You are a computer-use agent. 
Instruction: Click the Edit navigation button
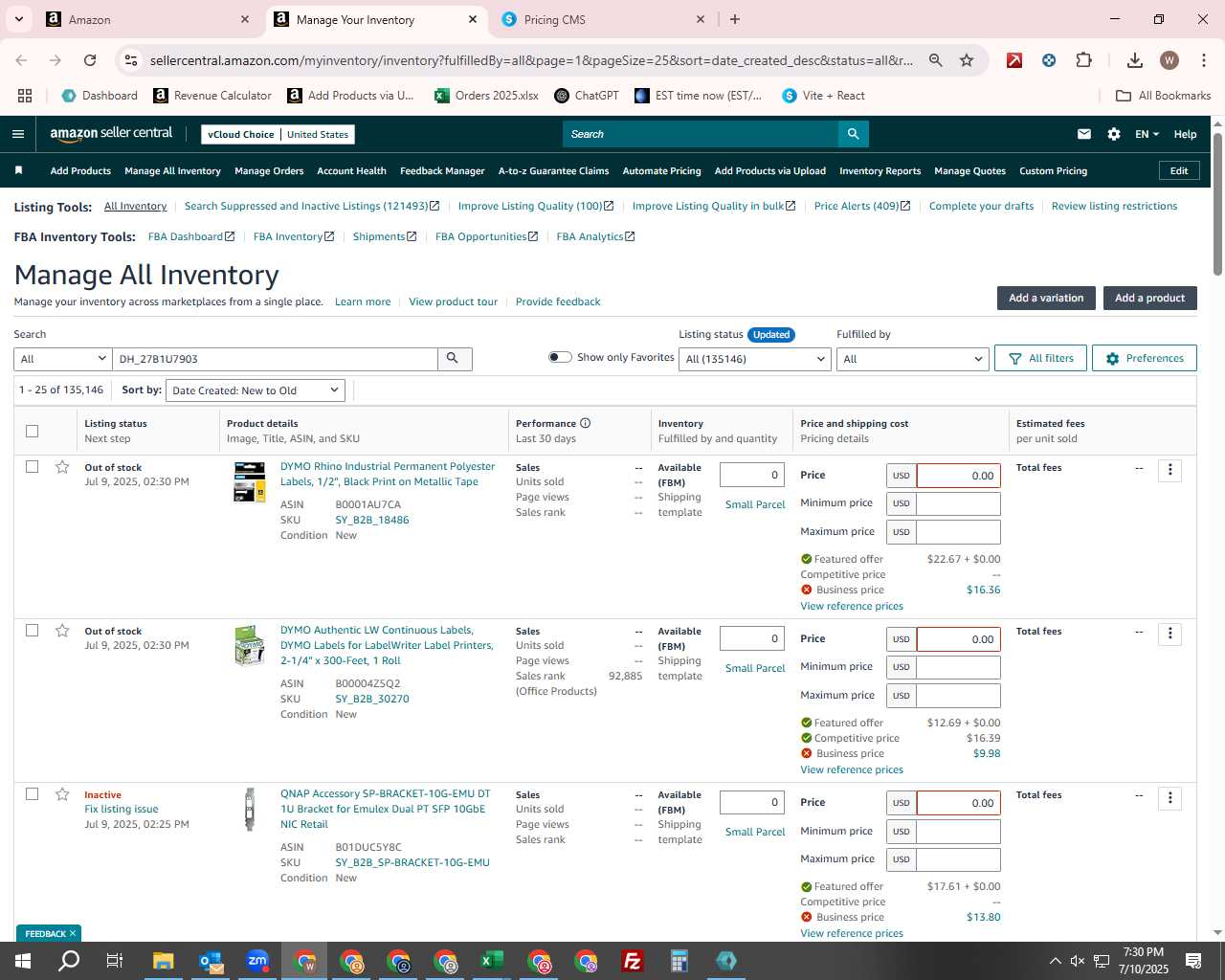tap(1179, 170)
